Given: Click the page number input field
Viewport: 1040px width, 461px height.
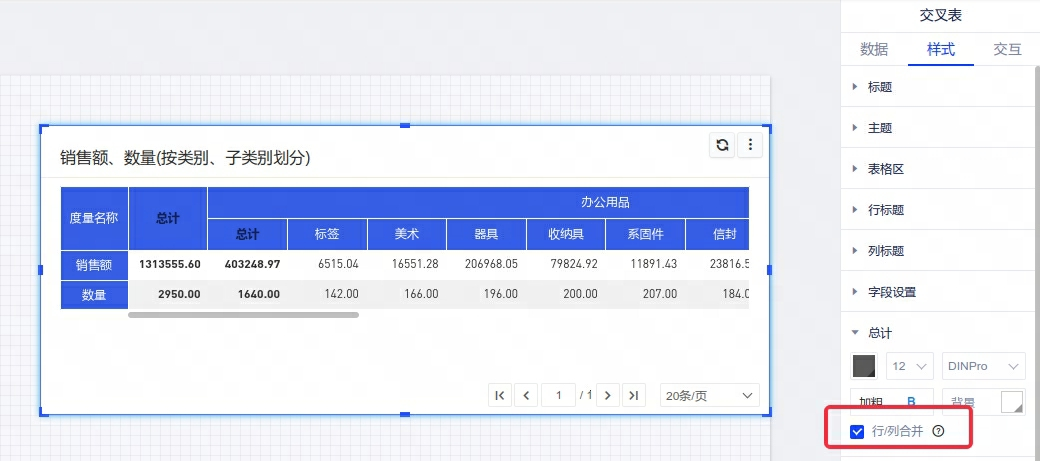Looking at the screenshot, I should pos(558,395).
